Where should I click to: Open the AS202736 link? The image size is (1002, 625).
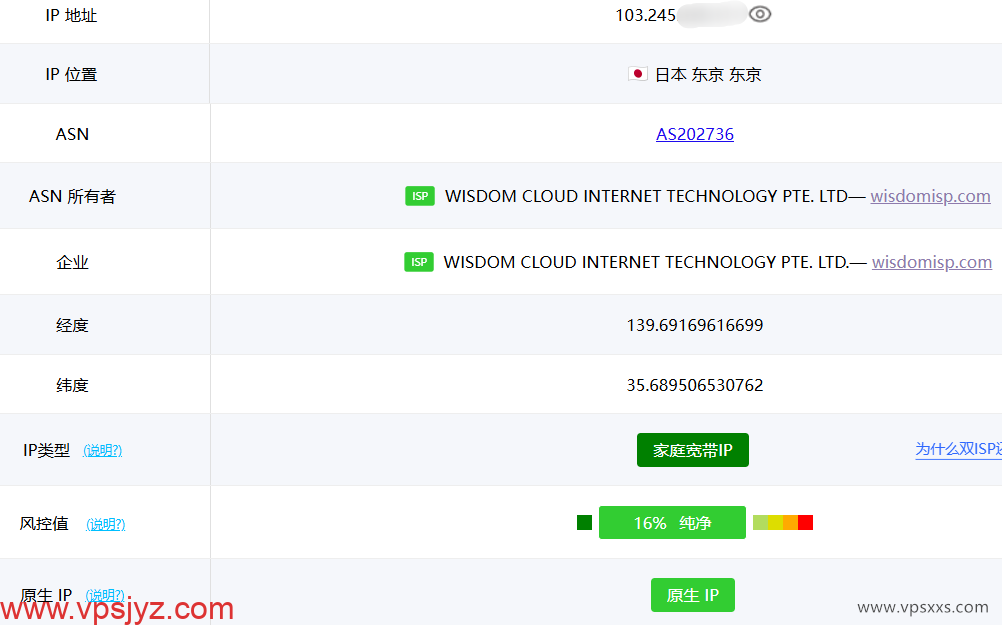[x=695, y=134]
